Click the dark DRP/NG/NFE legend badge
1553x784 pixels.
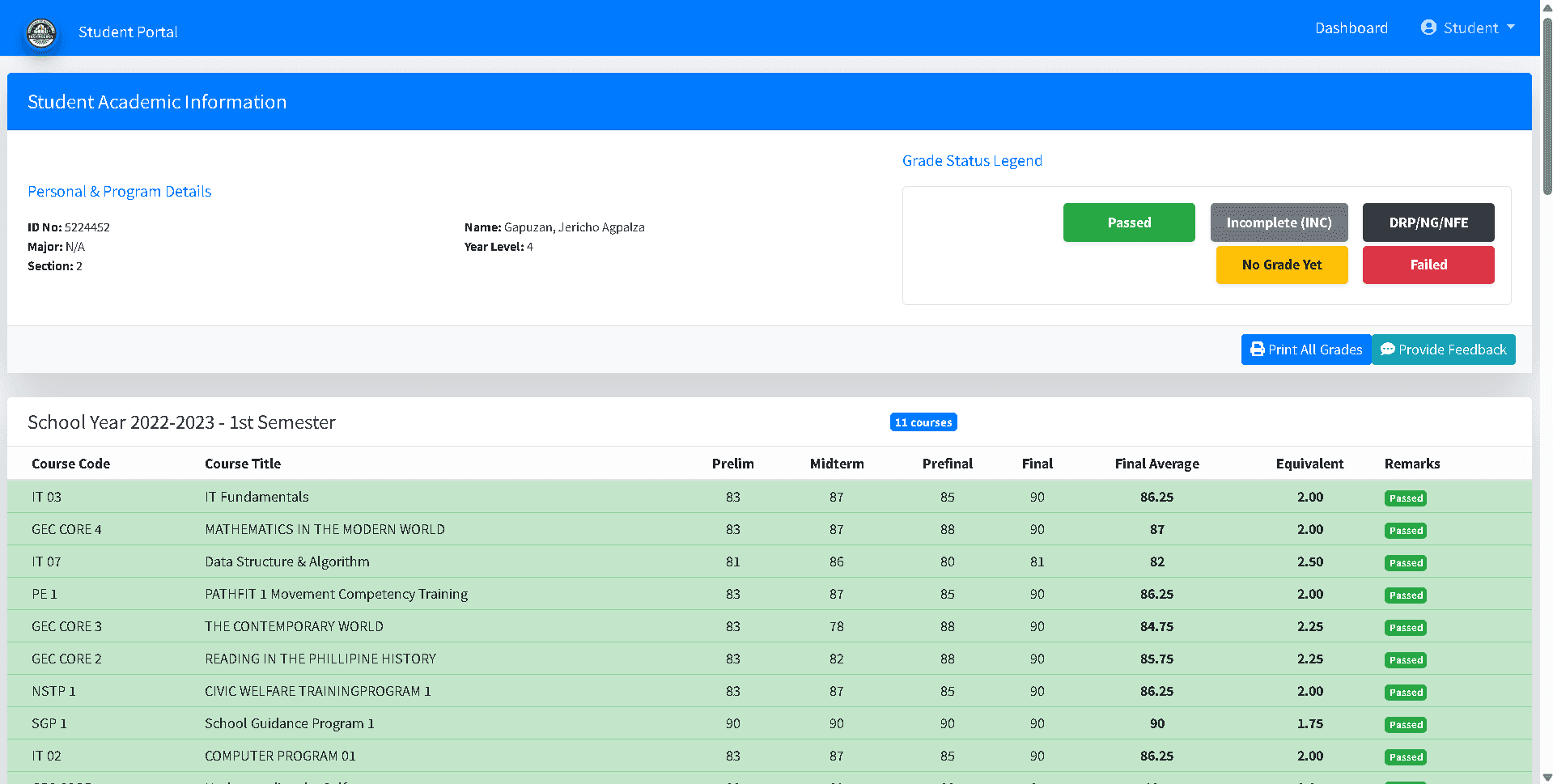[x=1428, y=222]
